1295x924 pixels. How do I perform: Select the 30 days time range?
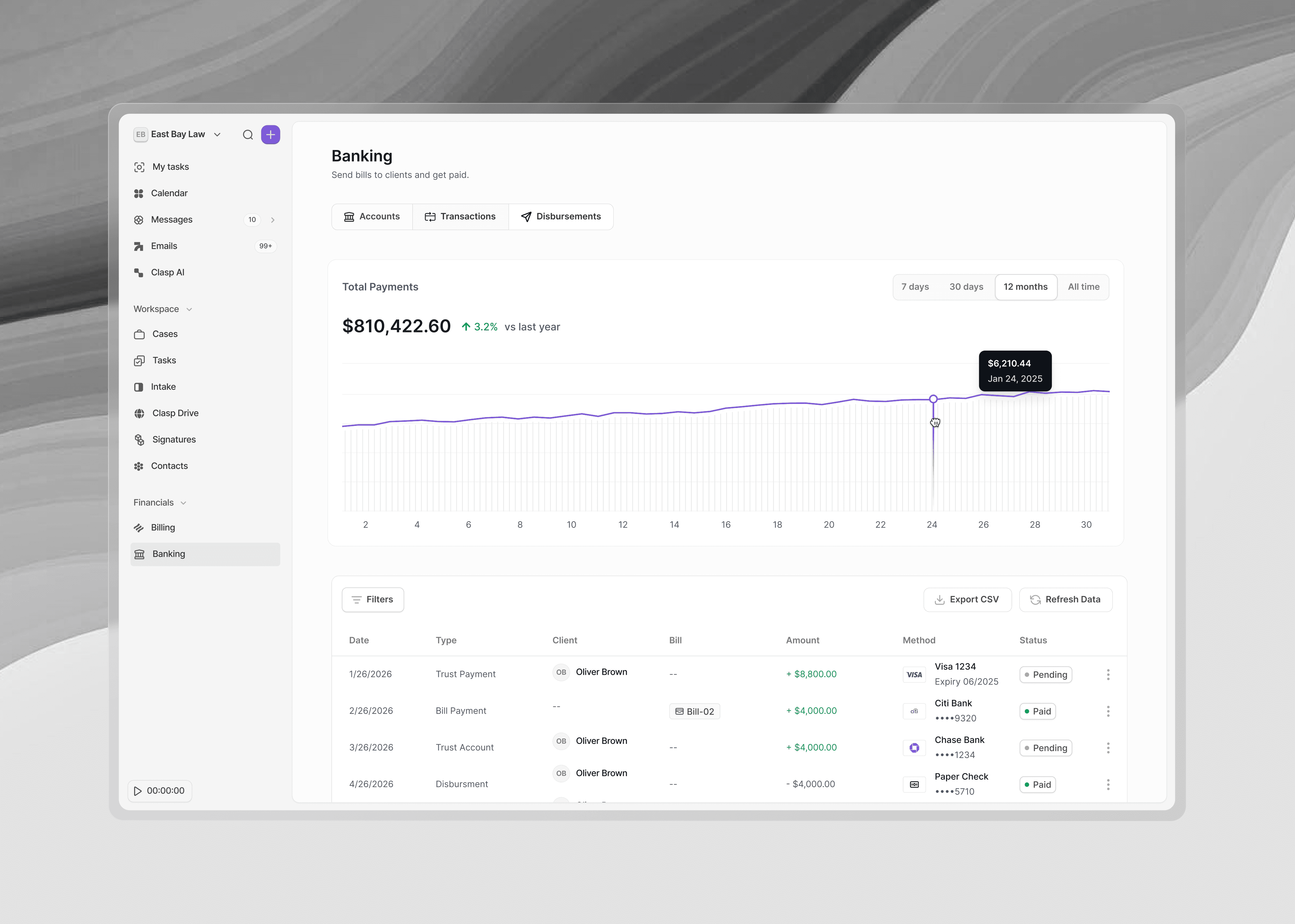coord(966,287)
